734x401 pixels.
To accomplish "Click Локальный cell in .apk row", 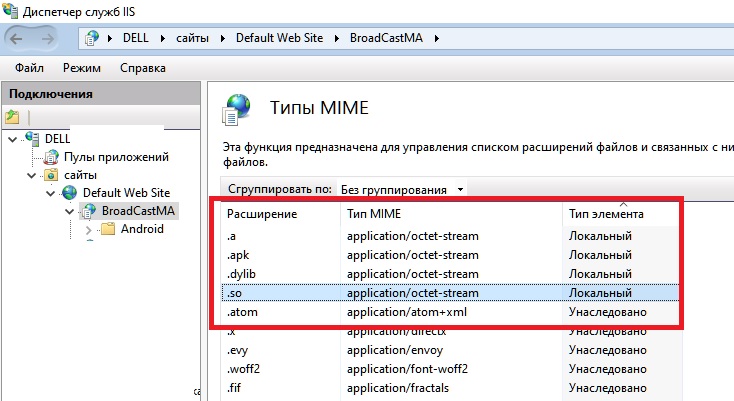I will tap(600, 255).
